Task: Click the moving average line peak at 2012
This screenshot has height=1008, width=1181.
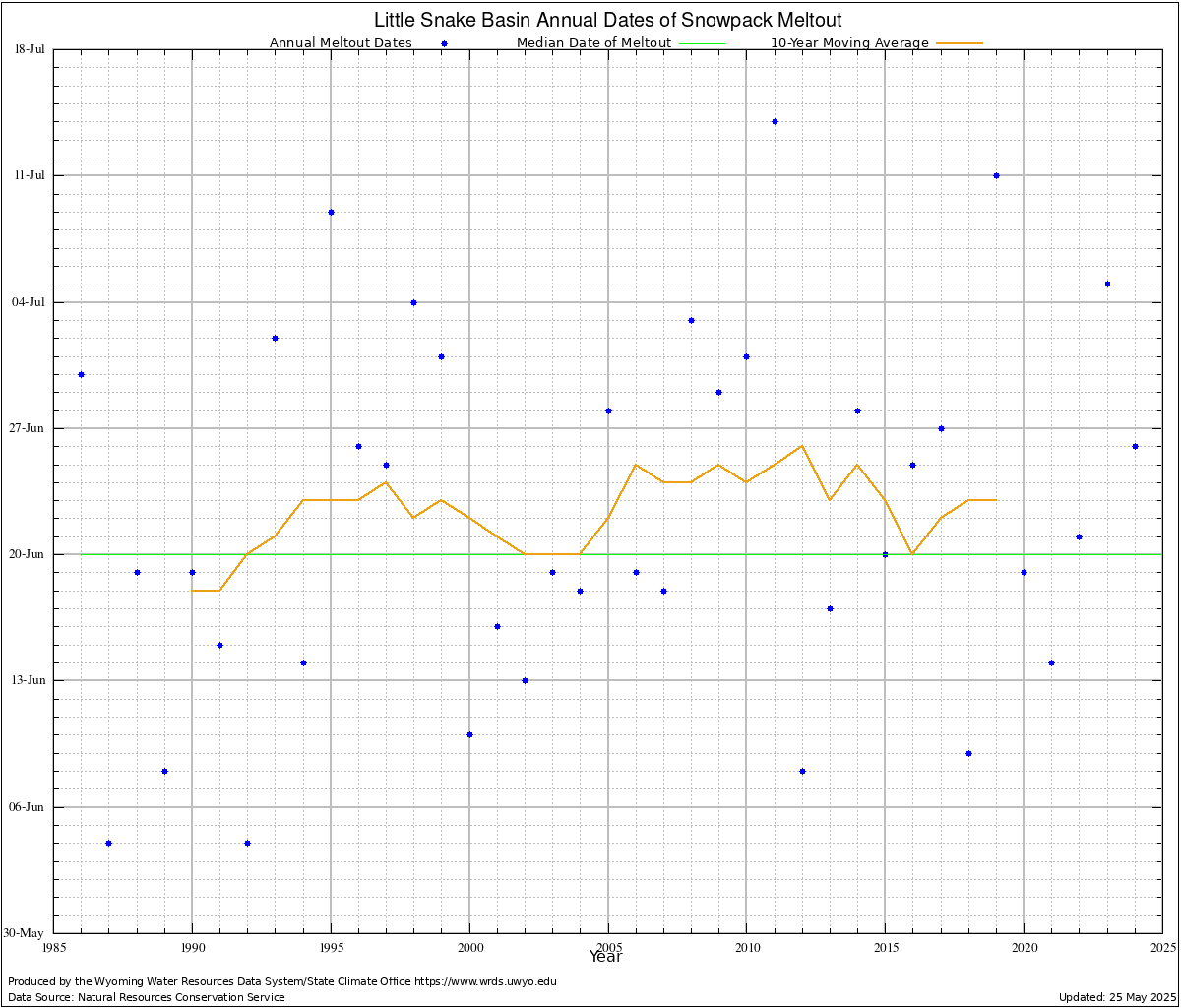Action: pyautogui.click(x=802, y=446)
